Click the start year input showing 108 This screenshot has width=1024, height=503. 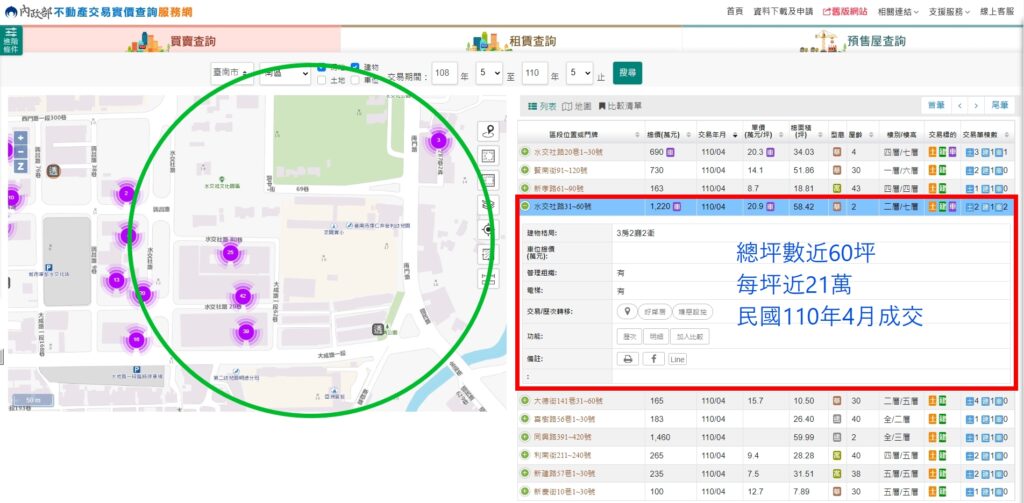(x=443, y=74)
